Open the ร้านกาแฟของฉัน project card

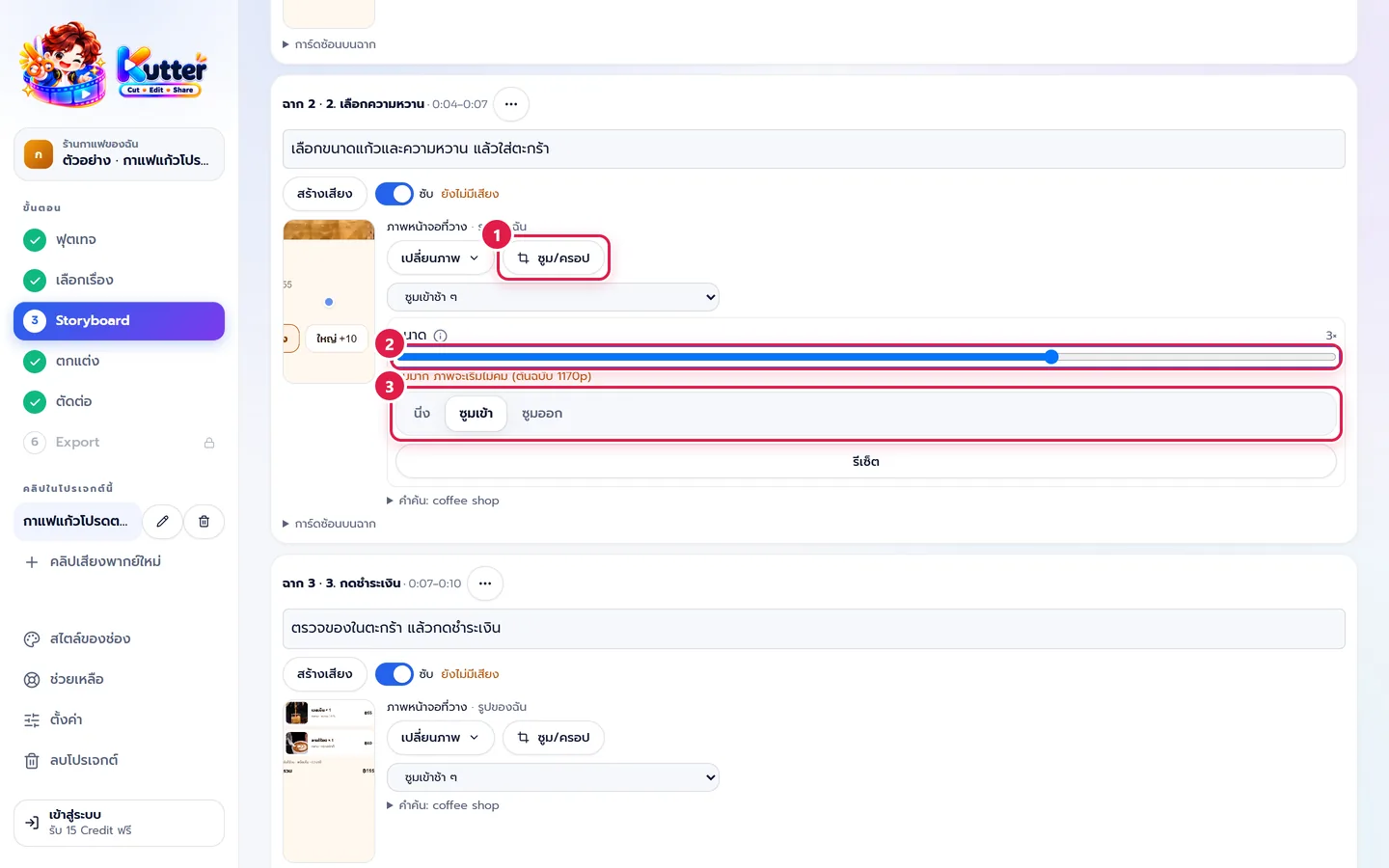coord(119,153)
